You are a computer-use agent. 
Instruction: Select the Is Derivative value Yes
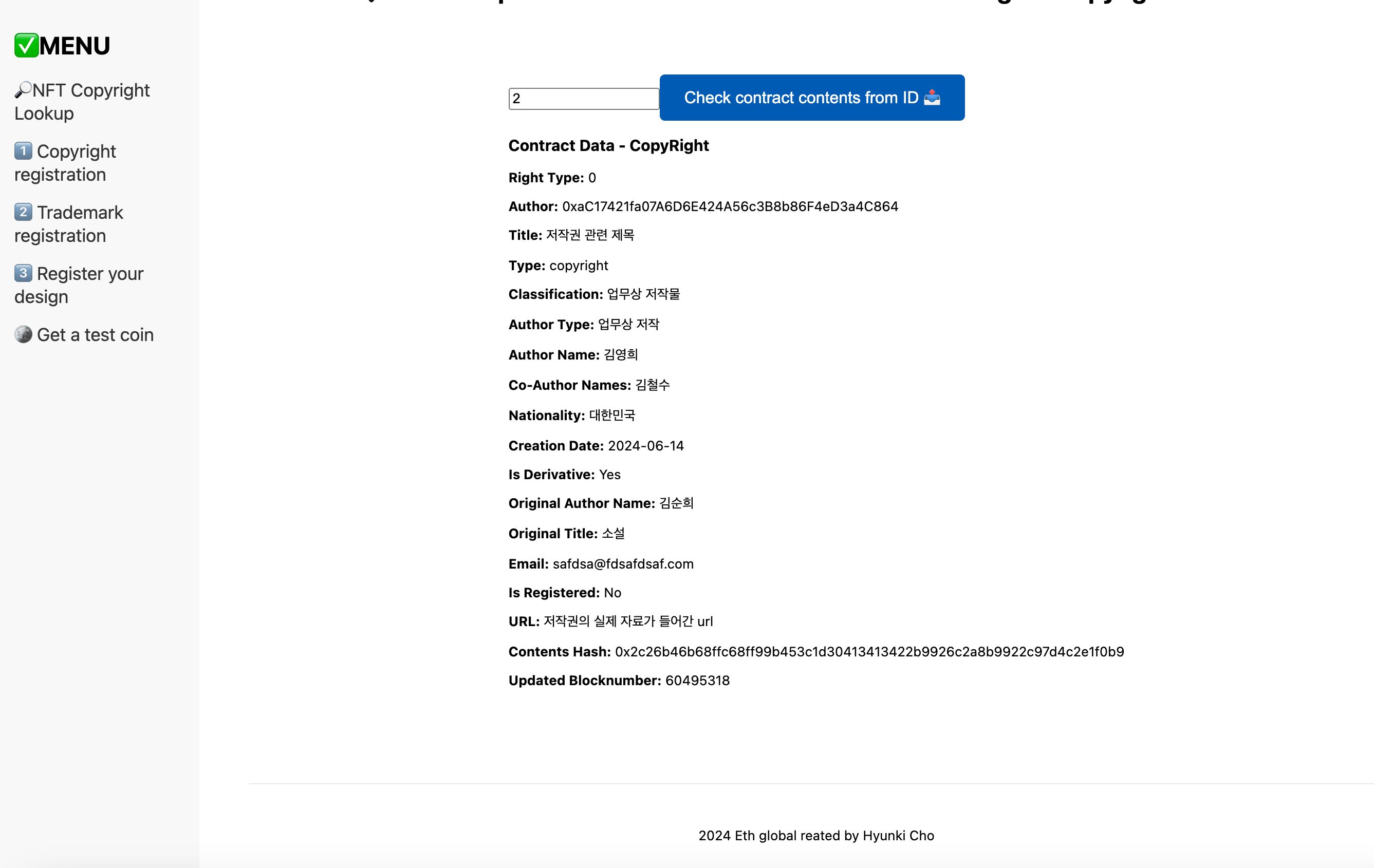tap(609, 475)
